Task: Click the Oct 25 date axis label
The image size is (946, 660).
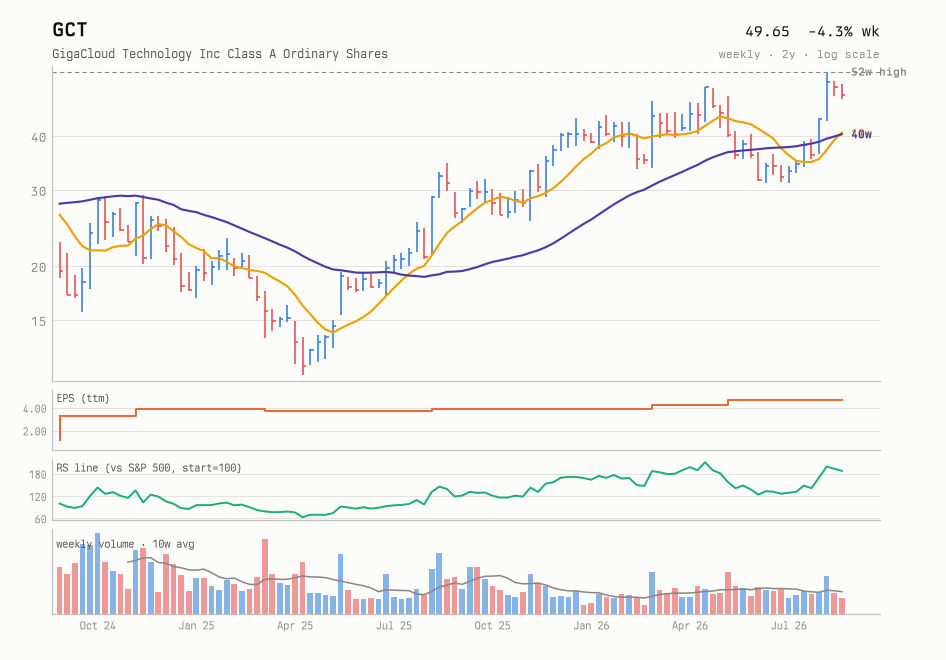Action: coord(492,626)
